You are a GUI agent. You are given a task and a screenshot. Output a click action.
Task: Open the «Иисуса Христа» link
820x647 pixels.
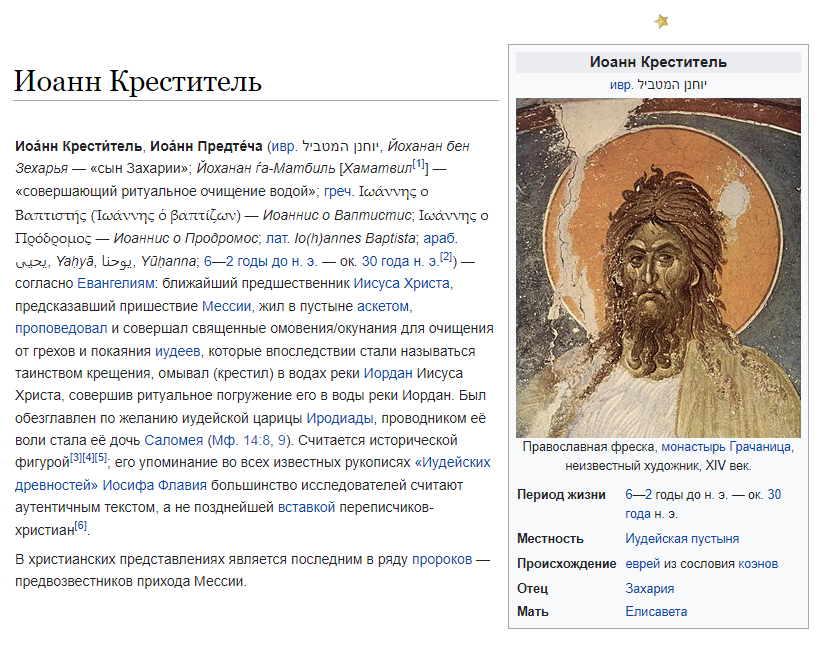[402, 283]
